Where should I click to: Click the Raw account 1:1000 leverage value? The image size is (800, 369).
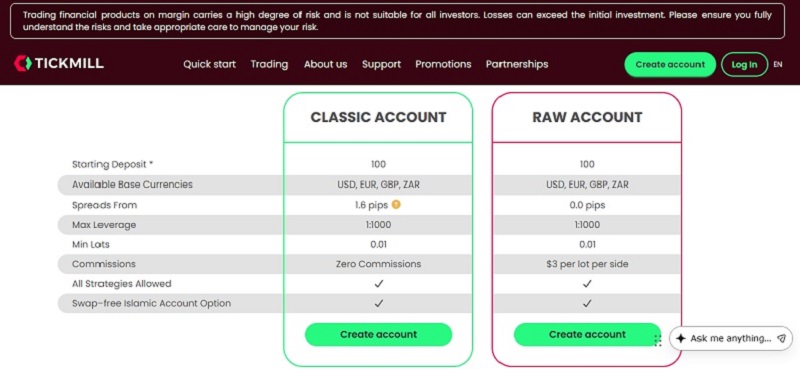coord(587,225)
